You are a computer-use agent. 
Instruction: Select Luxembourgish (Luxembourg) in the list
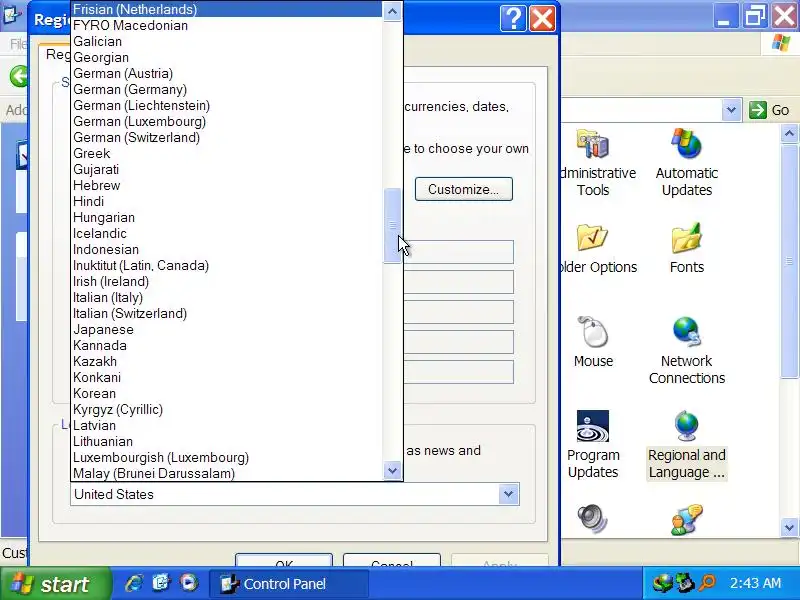point(227,458)
